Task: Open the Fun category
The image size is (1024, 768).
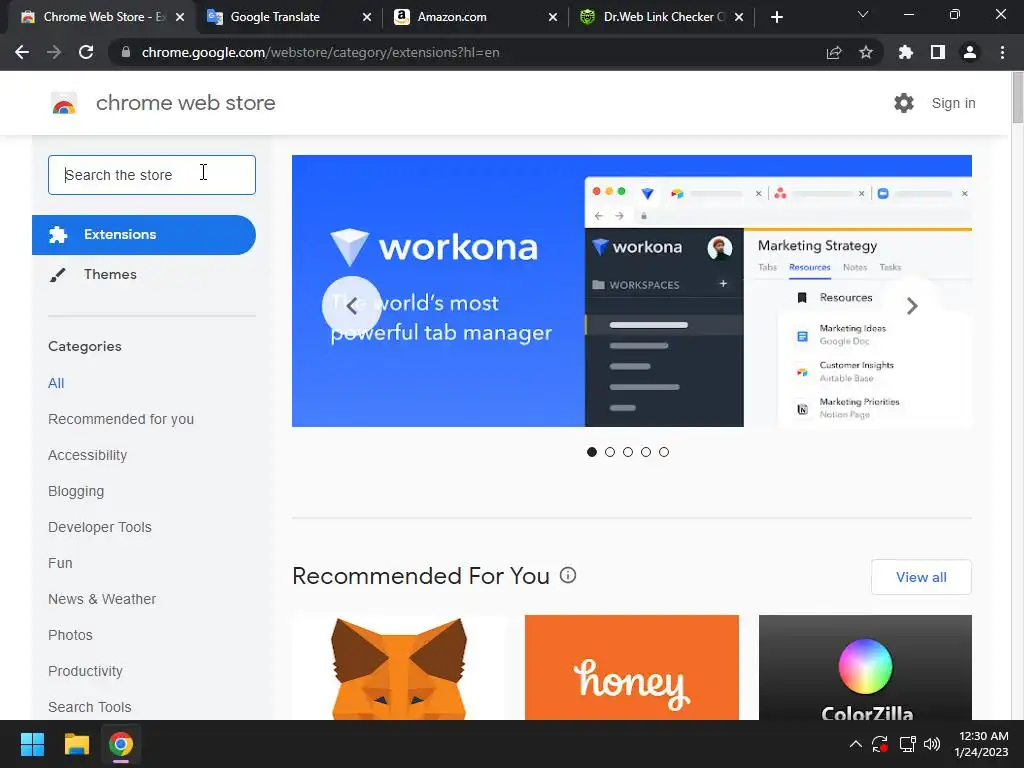Action: click(60, 563)
